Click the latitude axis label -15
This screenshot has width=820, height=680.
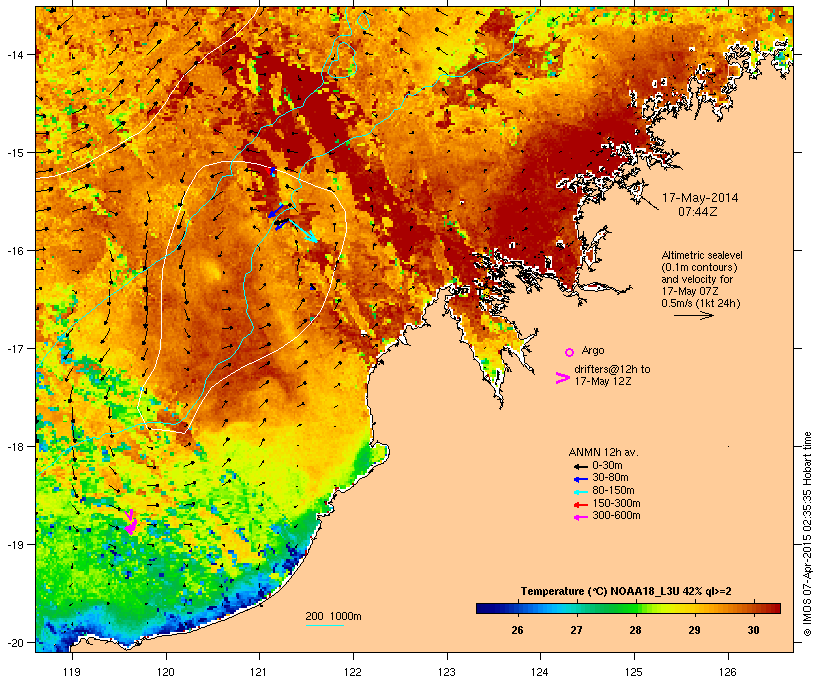15,153
